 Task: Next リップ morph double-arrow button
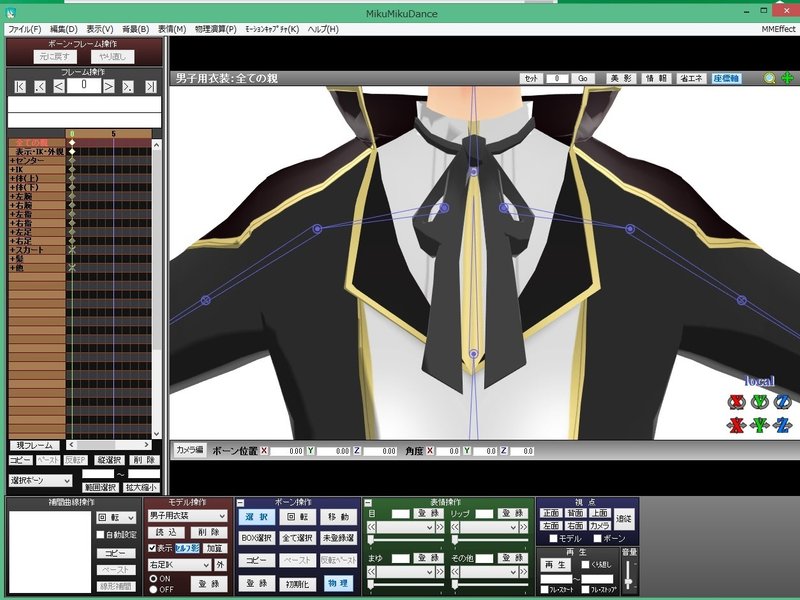pyautogui.click(x=523, y=527)
